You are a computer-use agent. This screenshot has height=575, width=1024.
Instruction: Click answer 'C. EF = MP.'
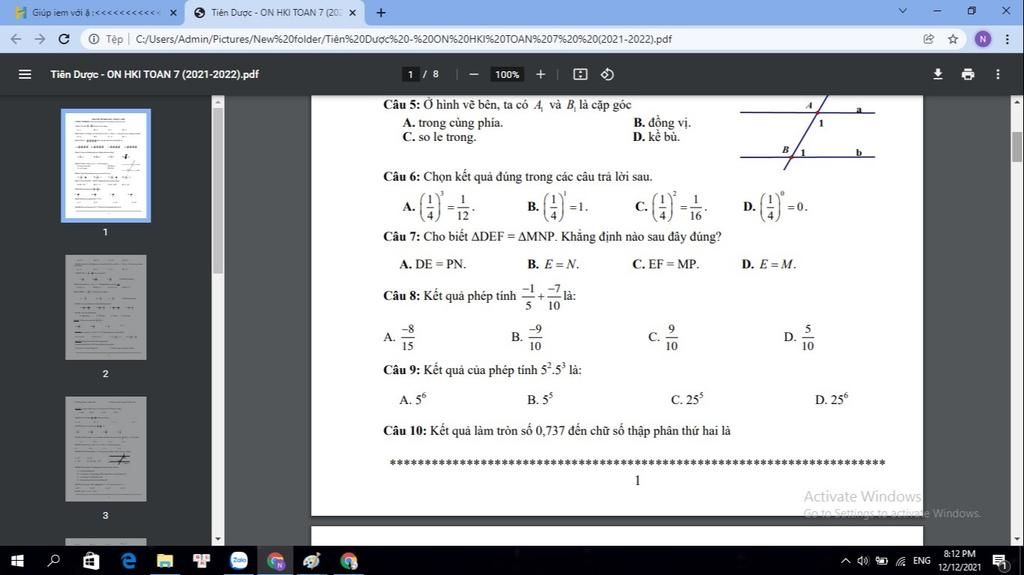665,264
